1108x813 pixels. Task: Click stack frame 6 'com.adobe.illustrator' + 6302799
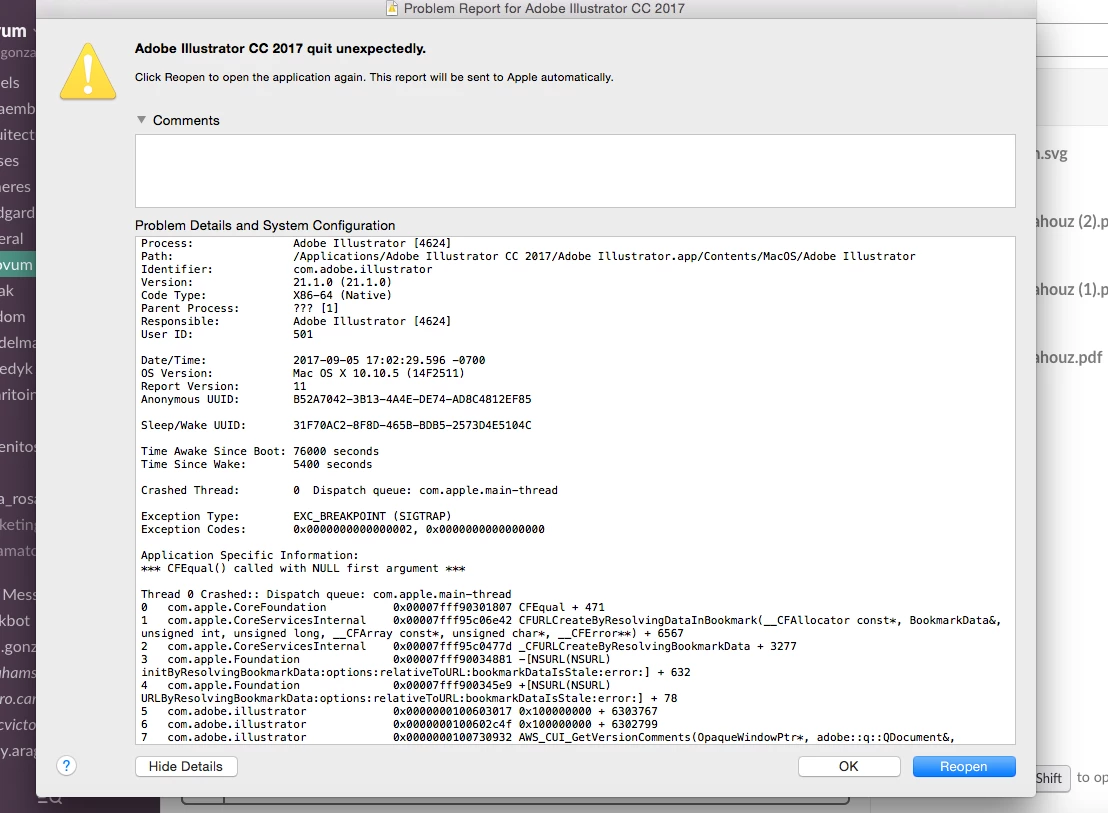399,724
